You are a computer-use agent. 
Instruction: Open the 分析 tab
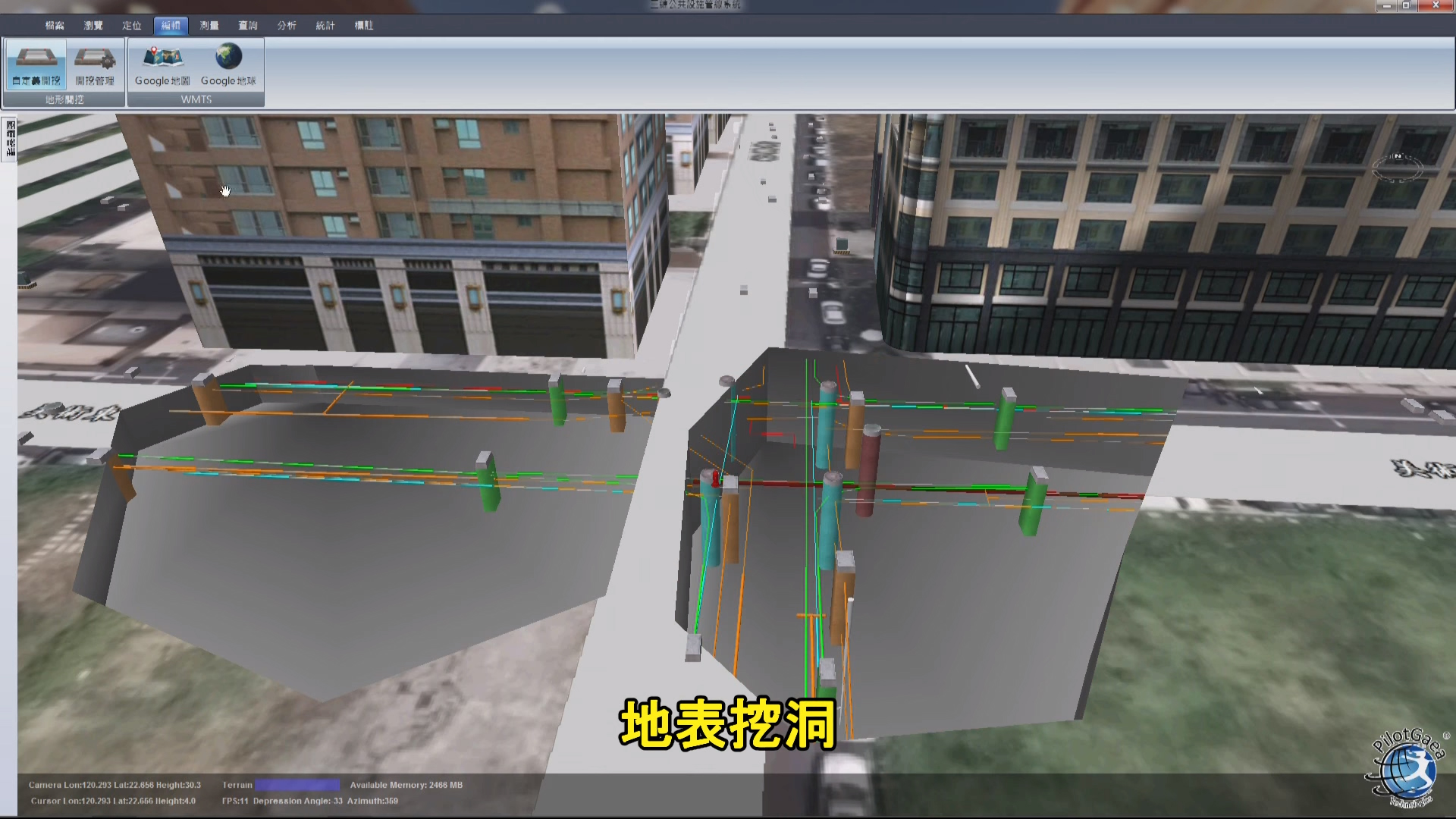[x=287, y=25]
